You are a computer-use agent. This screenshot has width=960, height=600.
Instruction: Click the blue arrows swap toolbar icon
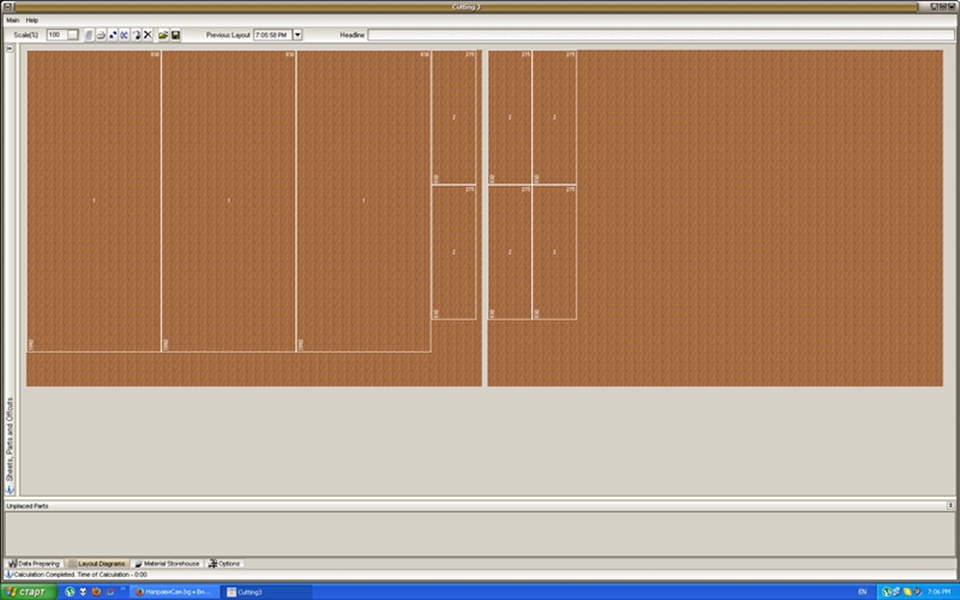[x=124, y=35]
